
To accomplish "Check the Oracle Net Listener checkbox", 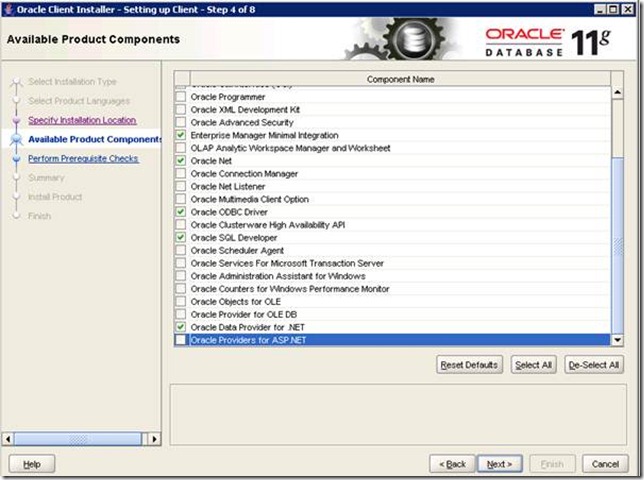I will coord(180,186).
